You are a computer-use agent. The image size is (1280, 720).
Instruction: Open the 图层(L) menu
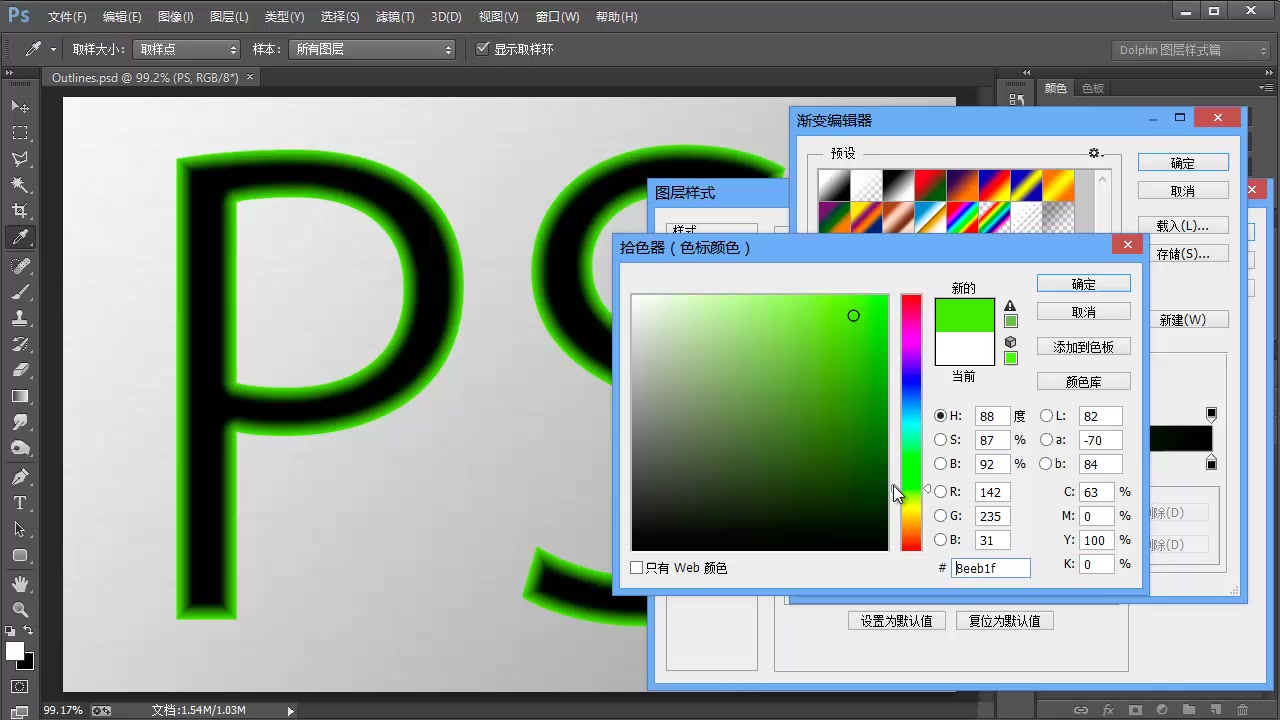pos(229,17)
